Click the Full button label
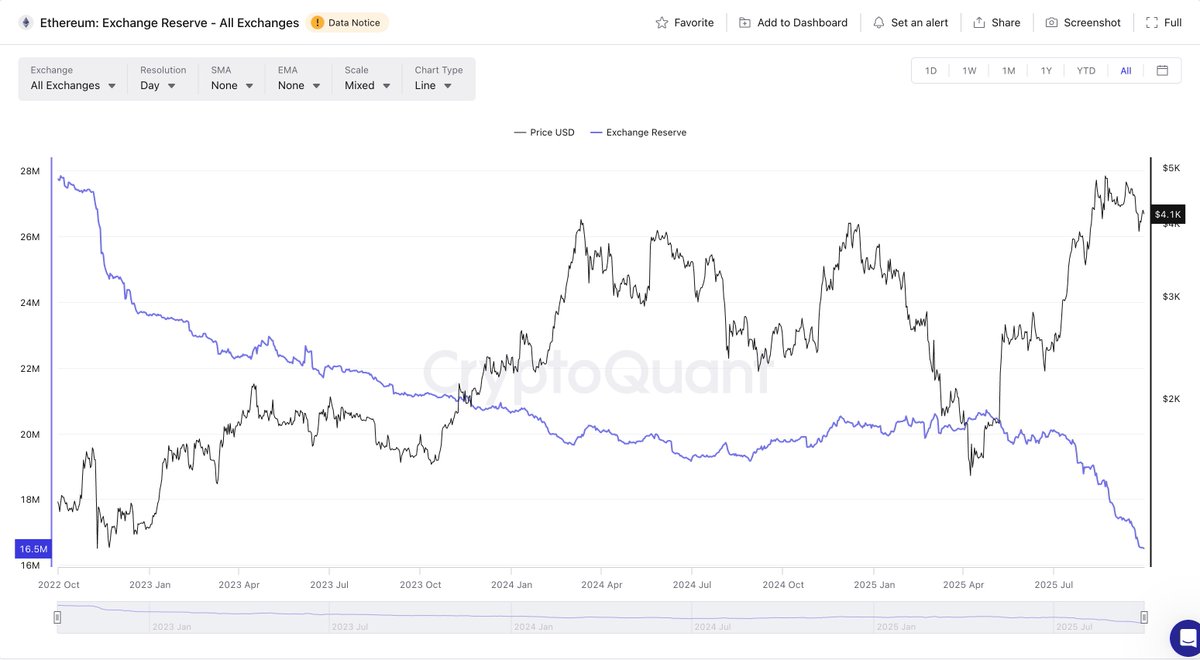 point(1173,22)
